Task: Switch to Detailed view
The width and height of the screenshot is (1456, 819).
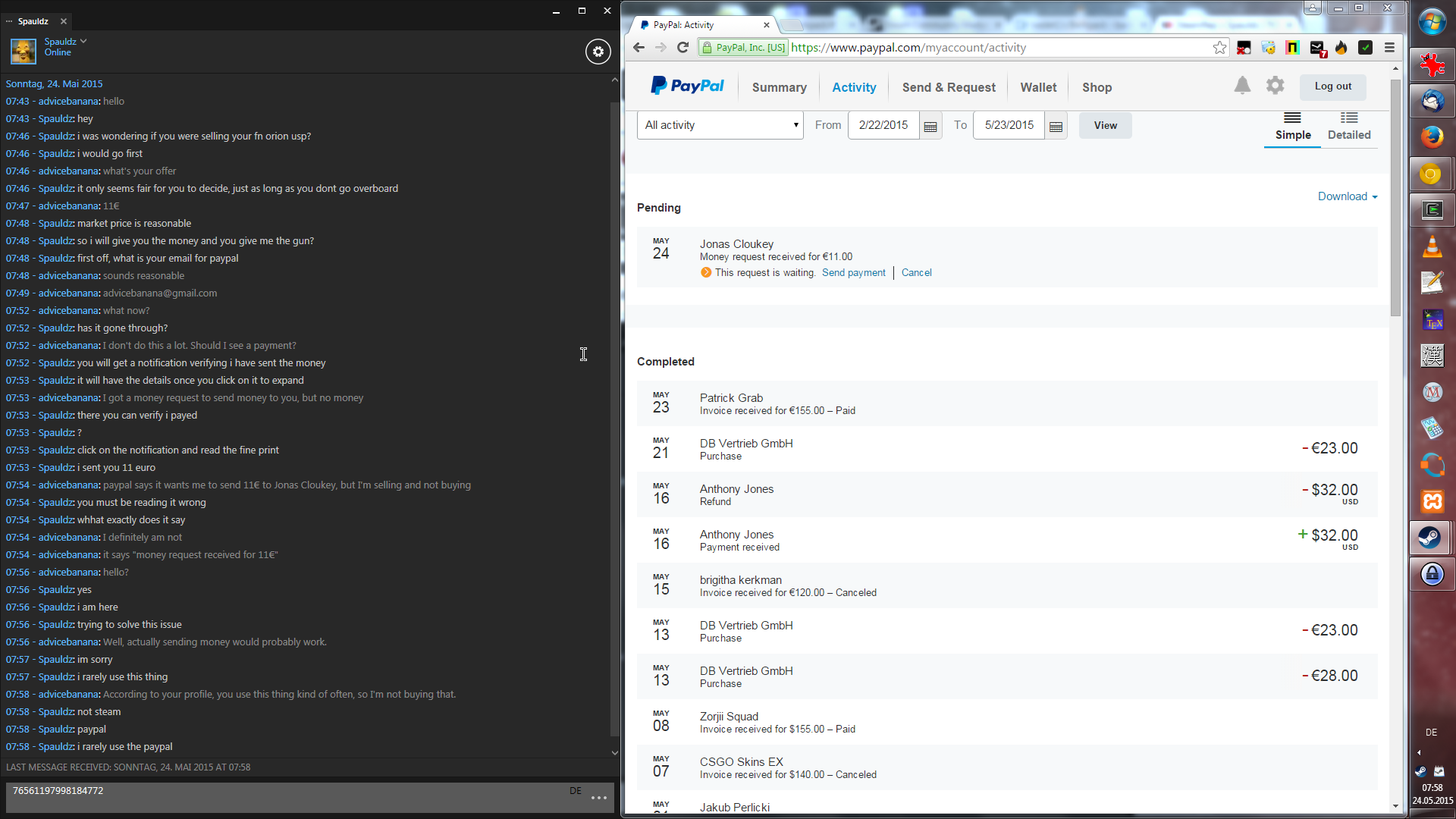Action: 1348,127
